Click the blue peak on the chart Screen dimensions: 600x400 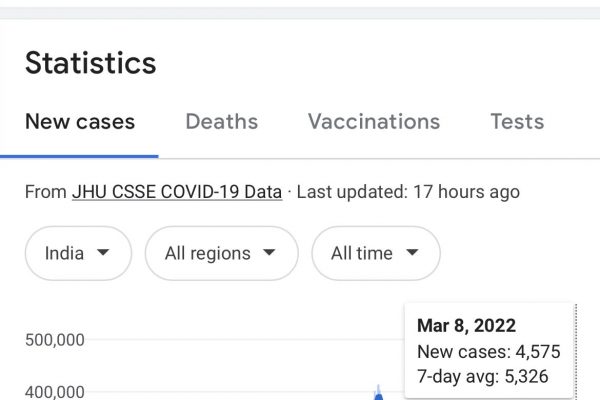tap(378, 393)
